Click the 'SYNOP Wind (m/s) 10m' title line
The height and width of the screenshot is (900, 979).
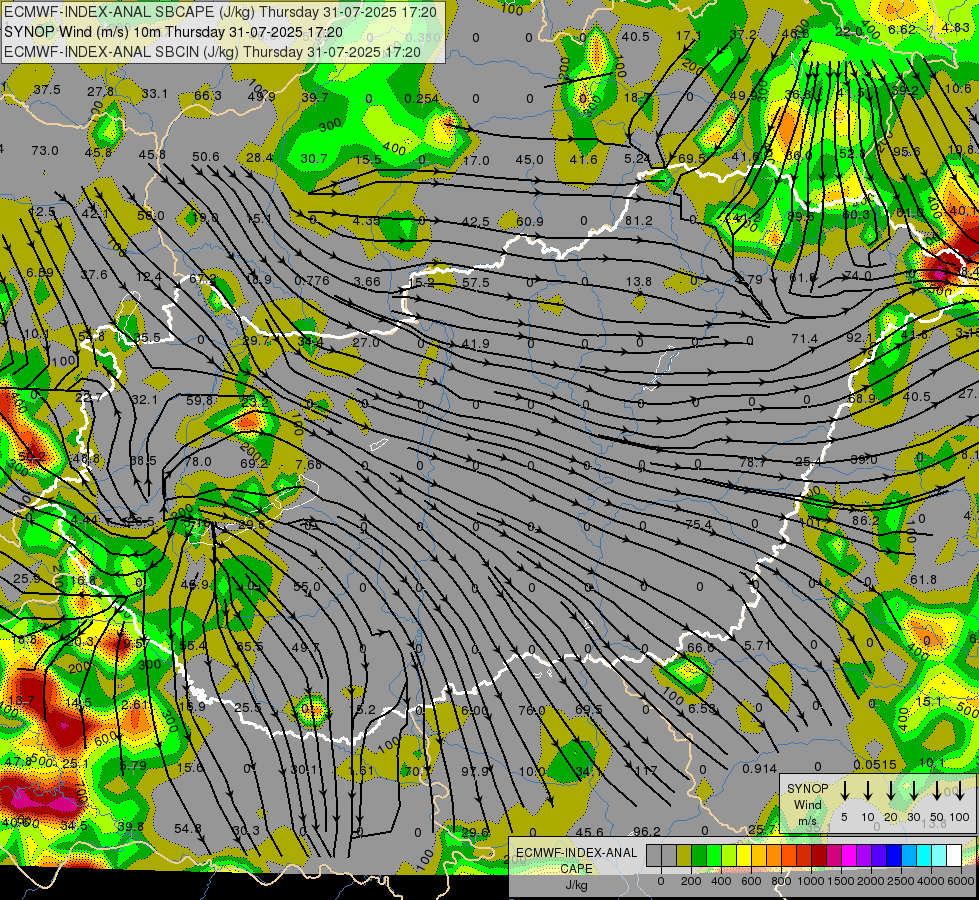click(173, 32)
